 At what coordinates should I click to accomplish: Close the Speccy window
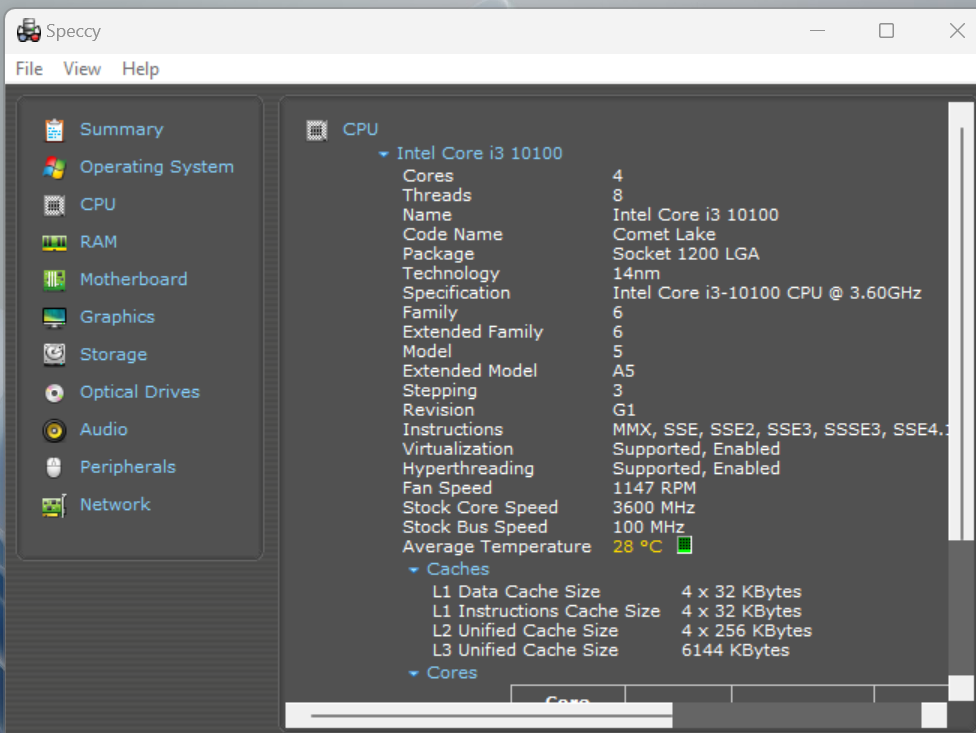957,30
